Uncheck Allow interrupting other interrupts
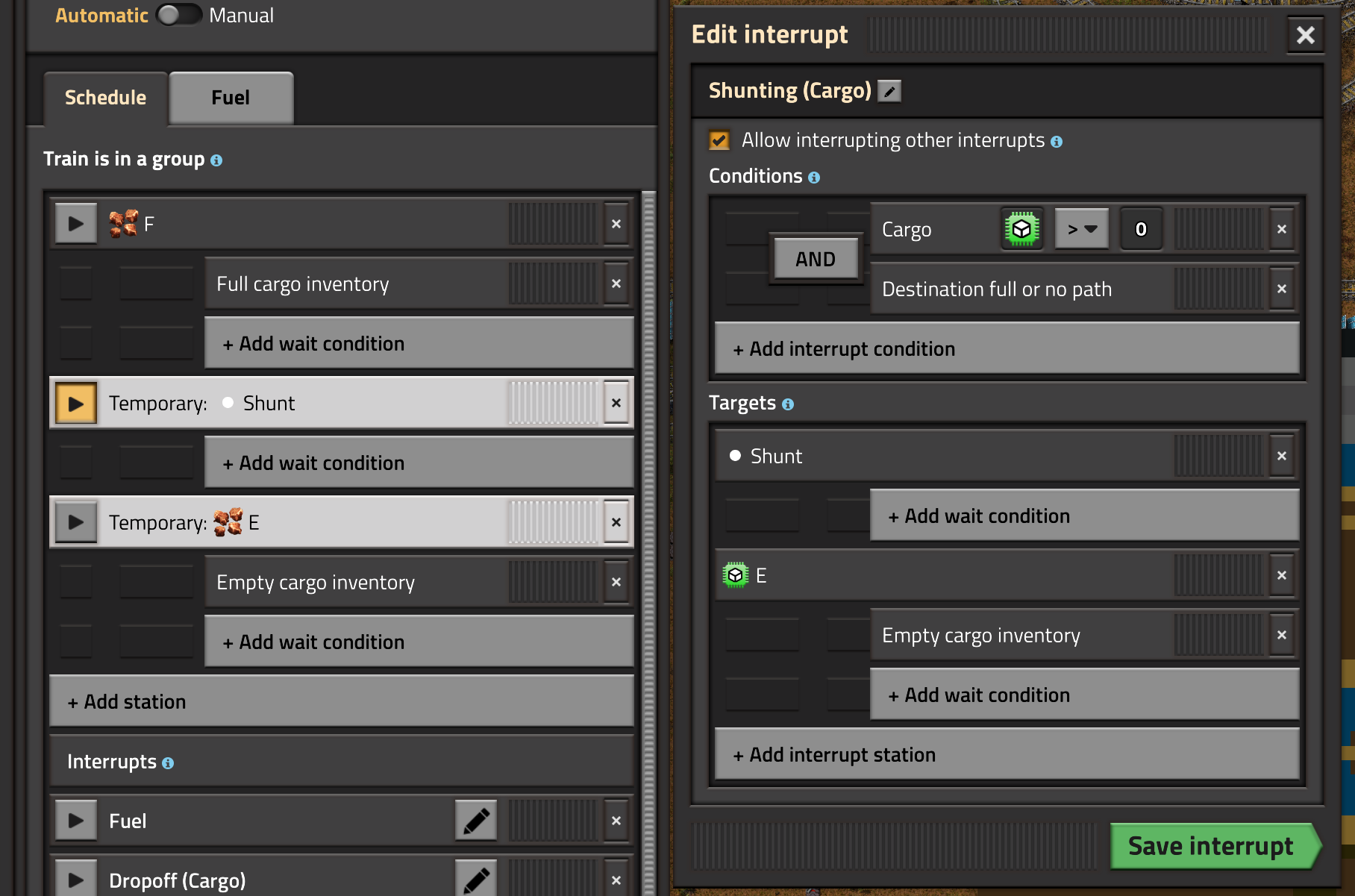This screenshot has height=896, width=1355. pos(719,140)
